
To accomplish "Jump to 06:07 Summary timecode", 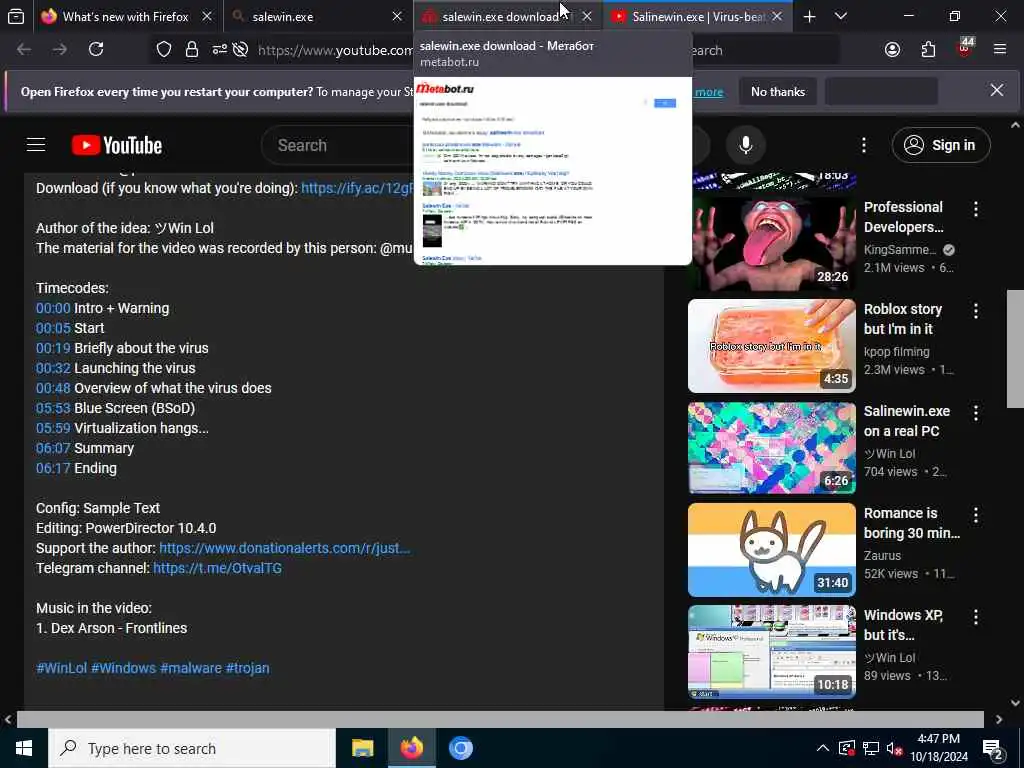I will pyautogui.click(x=53, y=448).
